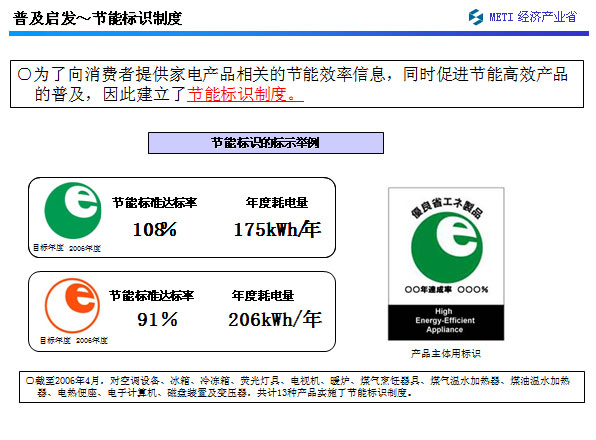Click the METI 经济产业省 text
Screen dimensions: 596x440
click(x=533, y=17)
